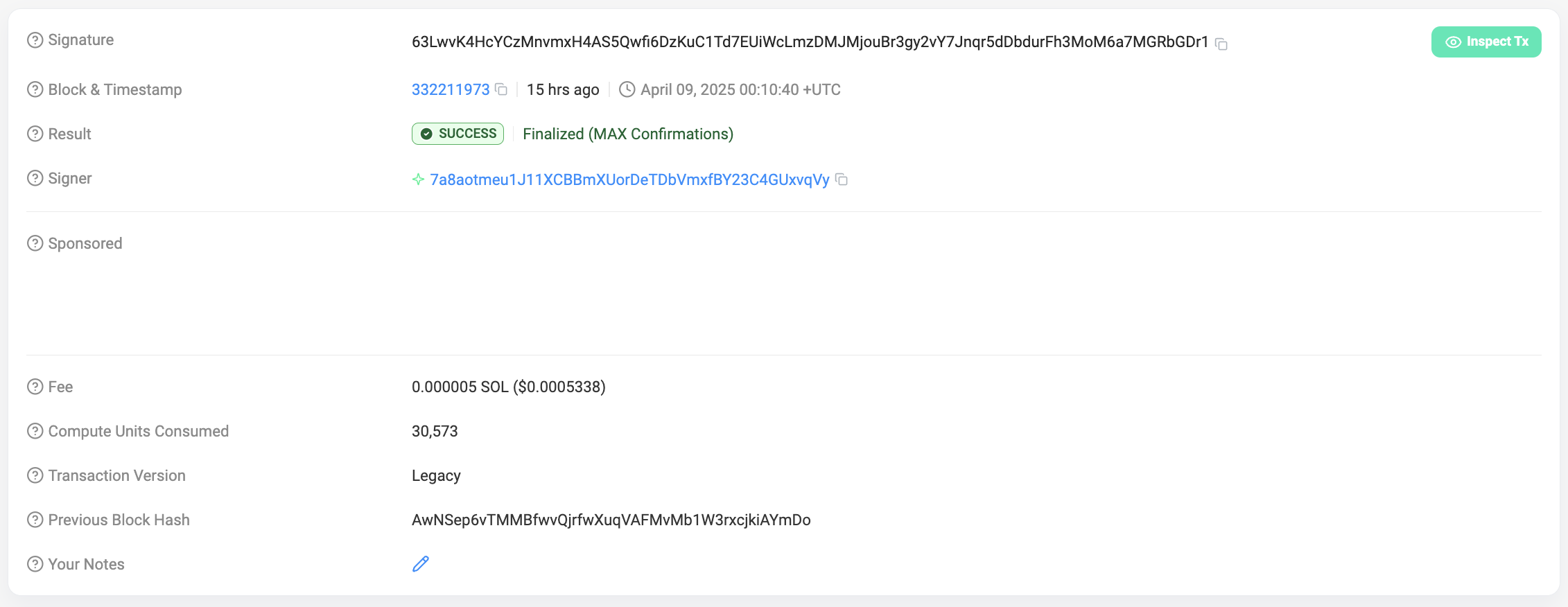This screenshot has height=607, width=1568.
Task: Click the SUCCESS status badge
Action: click(x=458, y=134)
